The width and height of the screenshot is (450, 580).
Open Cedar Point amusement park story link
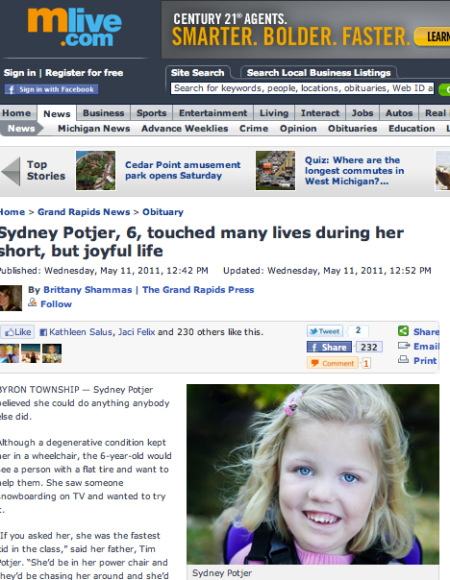tap(183, 170)
